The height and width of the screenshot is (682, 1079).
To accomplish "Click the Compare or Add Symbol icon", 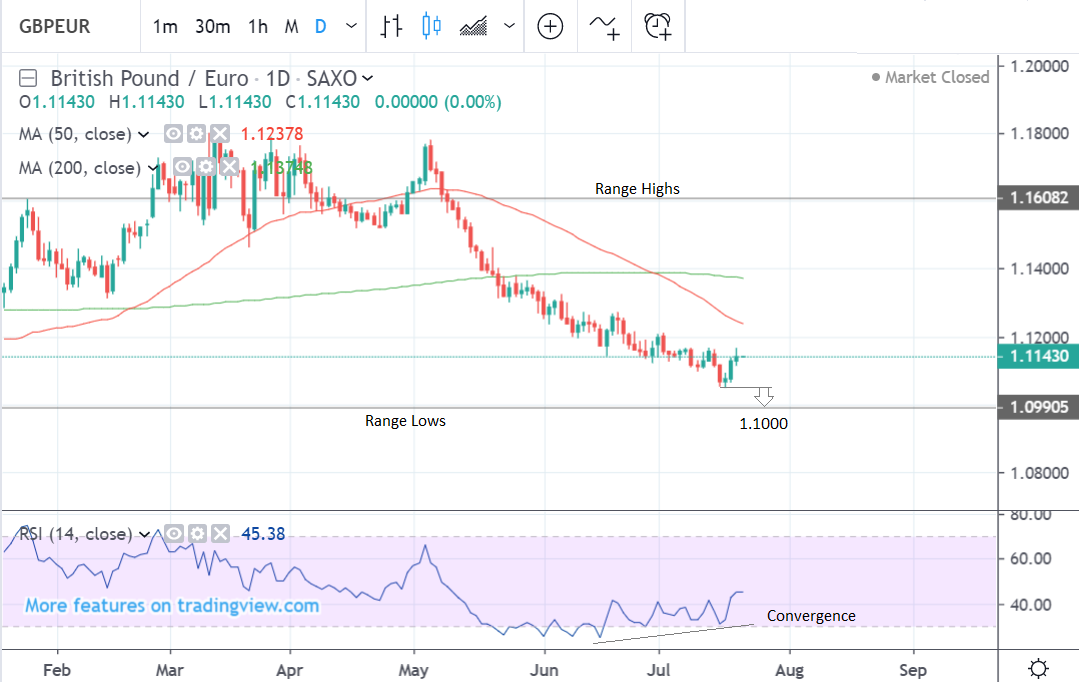I will click(x=550, y=27).
